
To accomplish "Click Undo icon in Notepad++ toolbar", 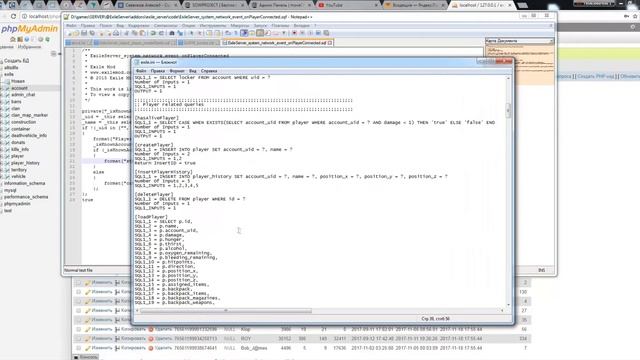I will (x=154, y=33).
